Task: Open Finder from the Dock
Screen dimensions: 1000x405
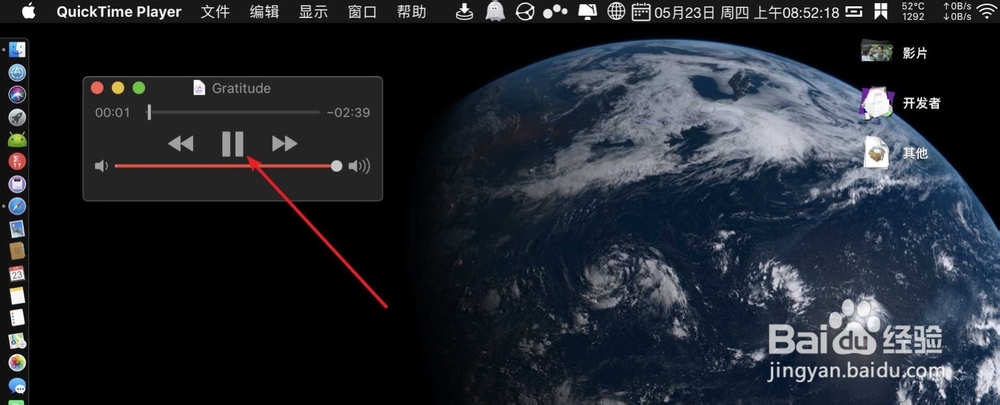Action: (x=17, y=50)
